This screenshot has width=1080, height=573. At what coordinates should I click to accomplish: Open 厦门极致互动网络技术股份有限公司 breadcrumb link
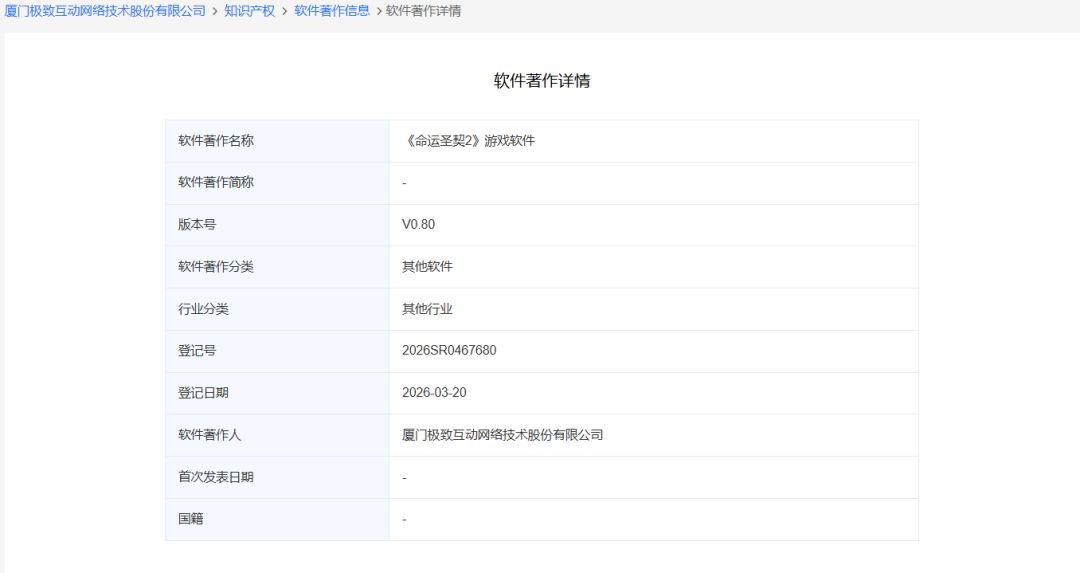[x=105, y=11]
